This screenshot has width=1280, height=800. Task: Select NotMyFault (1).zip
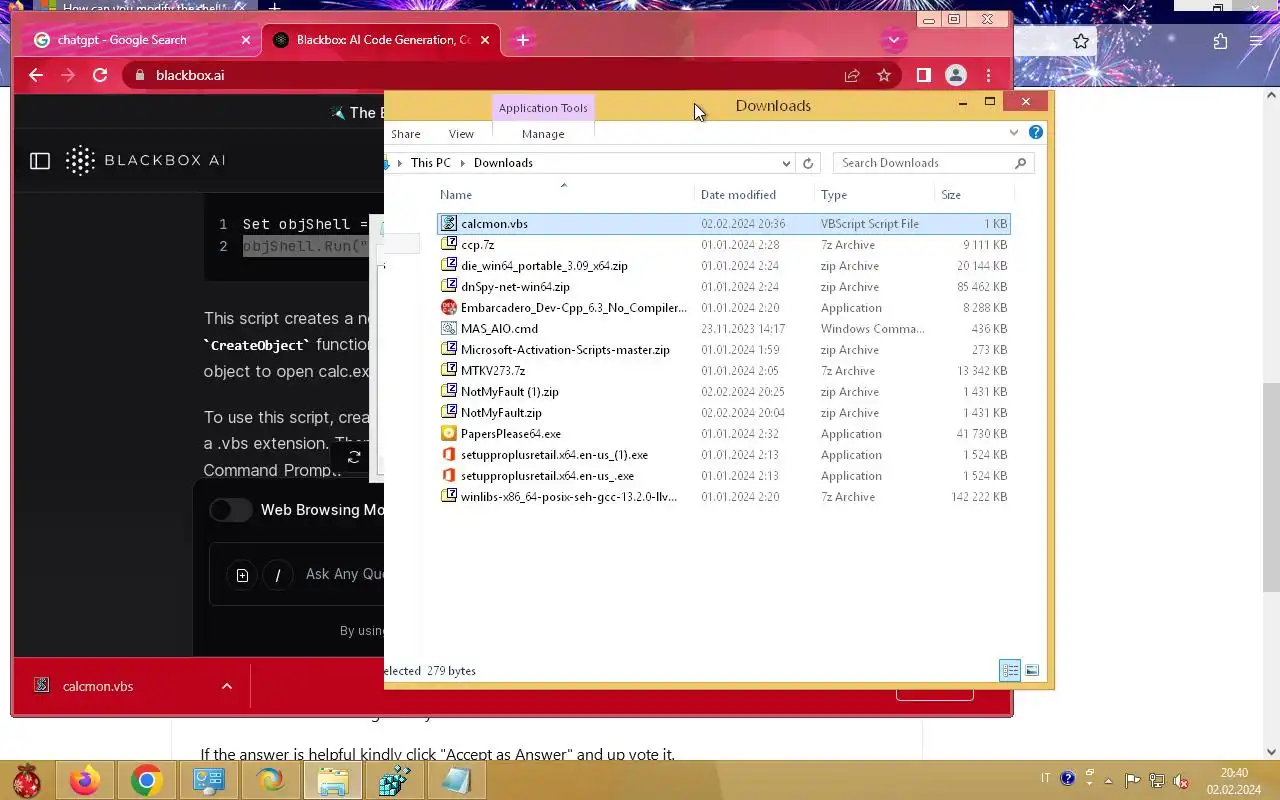pos(509,392)
